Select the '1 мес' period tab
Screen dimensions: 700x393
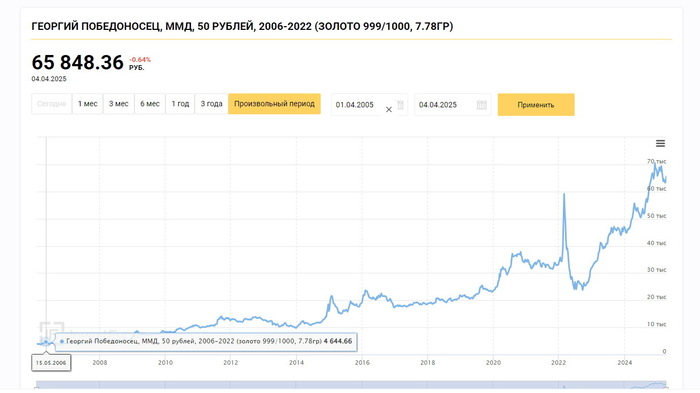coord(88,104)
